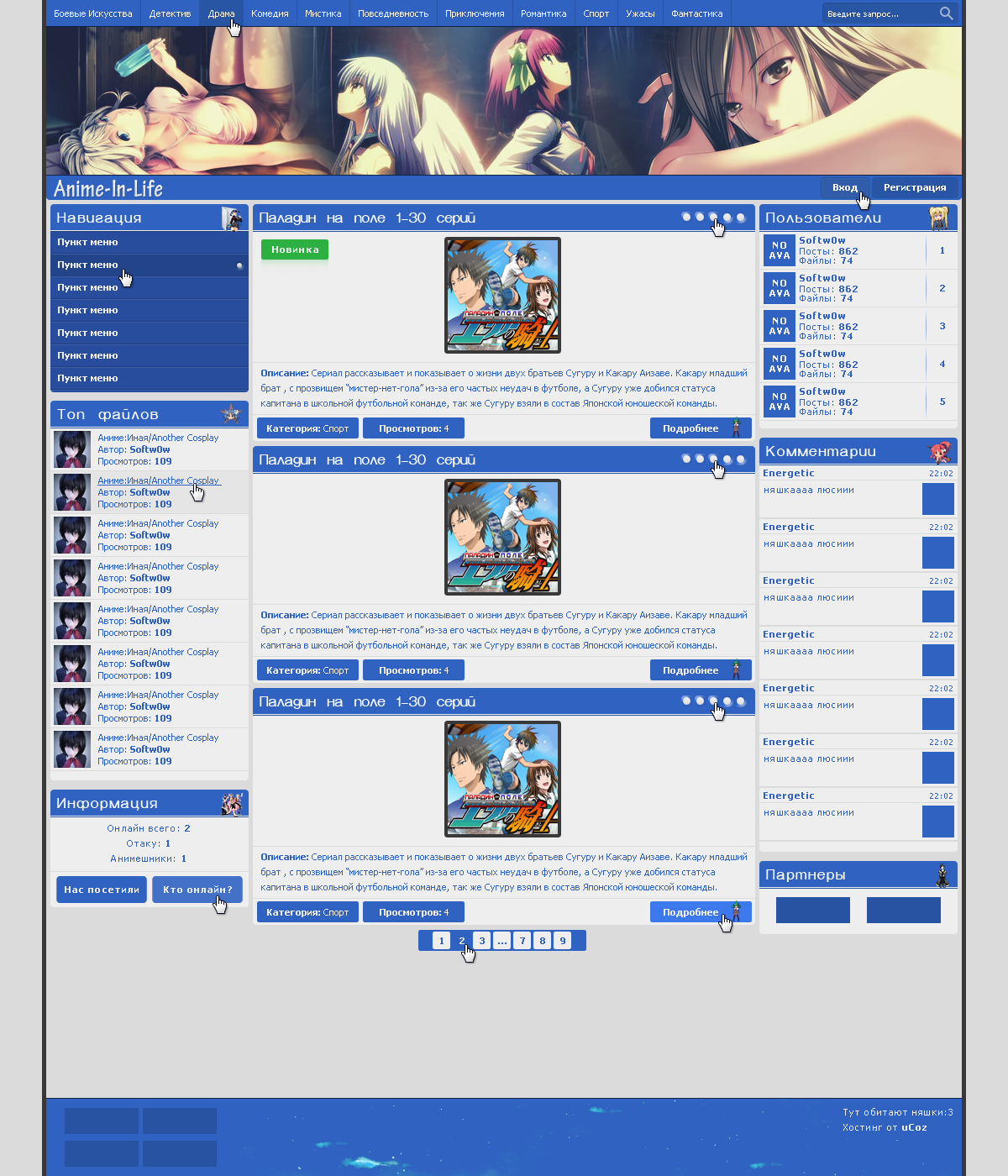Click the group icon in Информация header
Screen dimensions: 1008x1176
[x=232, y=803]
